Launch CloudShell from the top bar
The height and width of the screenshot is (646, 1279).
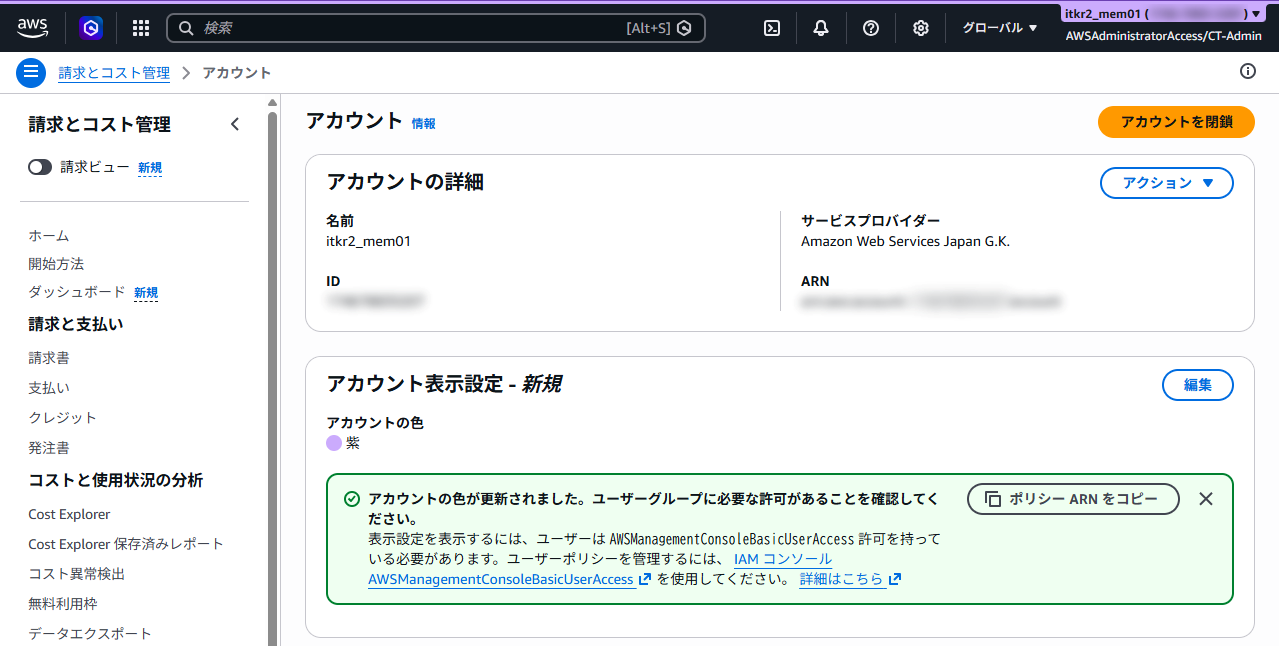pos(772,28)
